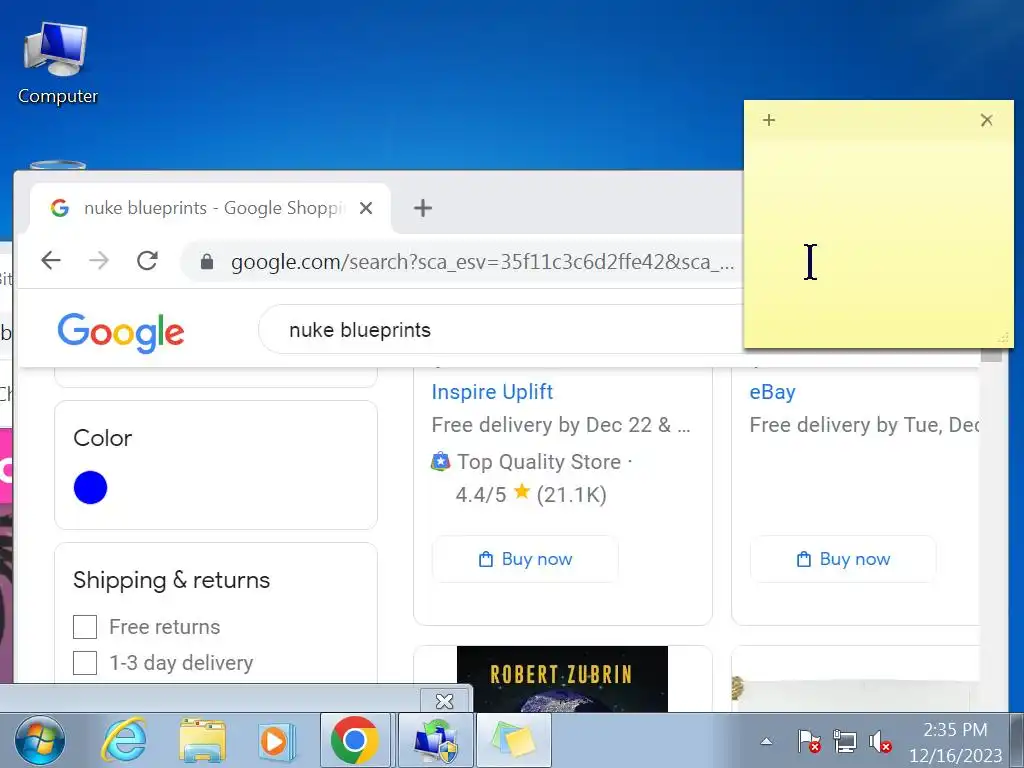Screen dimensions: 1024x768
Task: Add a new sticky note with plus icon
Action: click(769, 120)
